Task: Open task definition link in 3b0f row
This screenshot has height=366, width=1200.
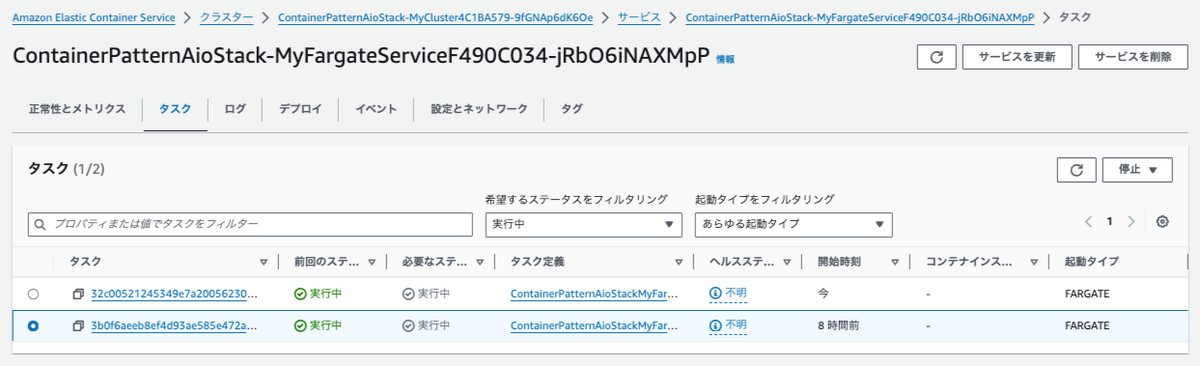Action: point(595,326)
